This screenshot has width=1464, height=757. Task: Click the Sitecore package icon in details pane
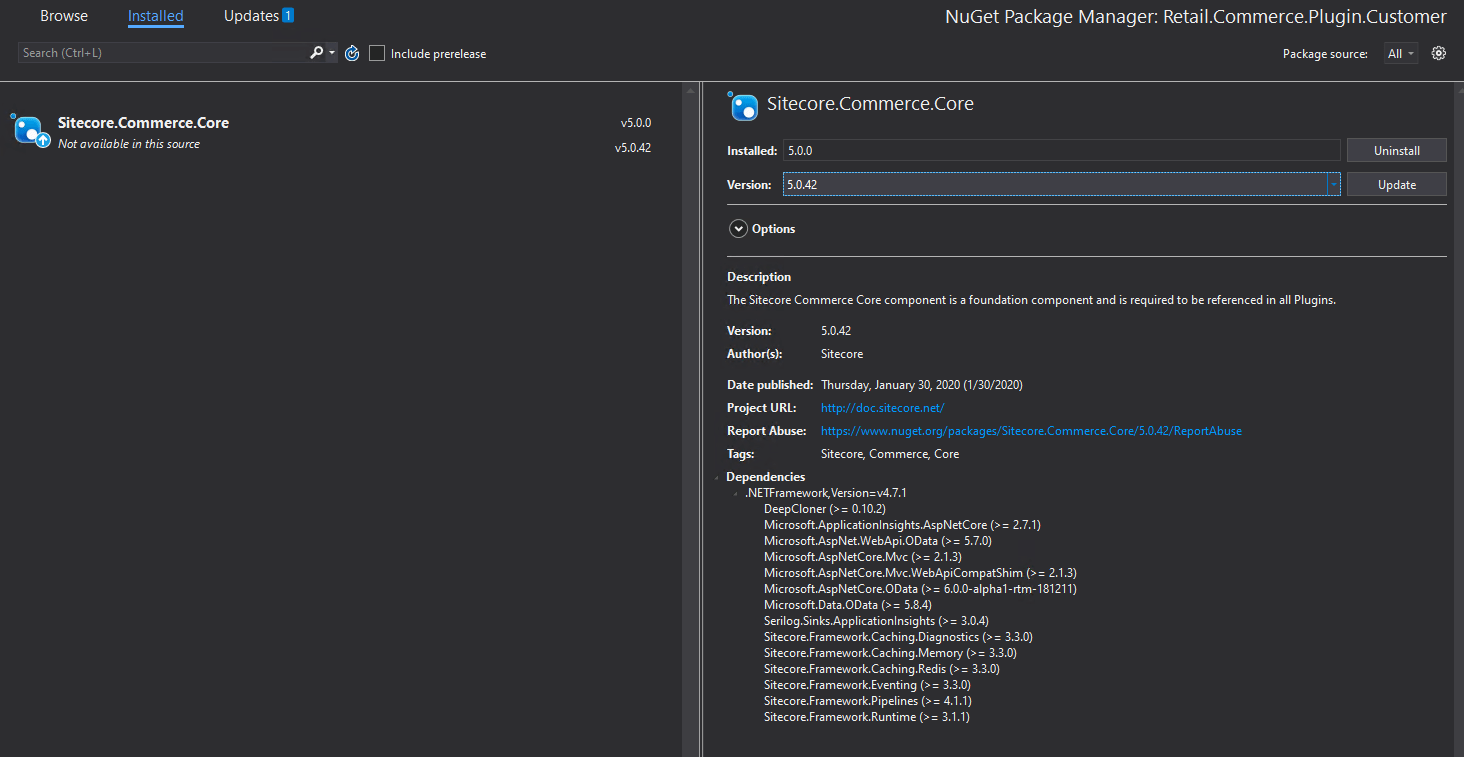pyautogui.click(x=743, y=105)
